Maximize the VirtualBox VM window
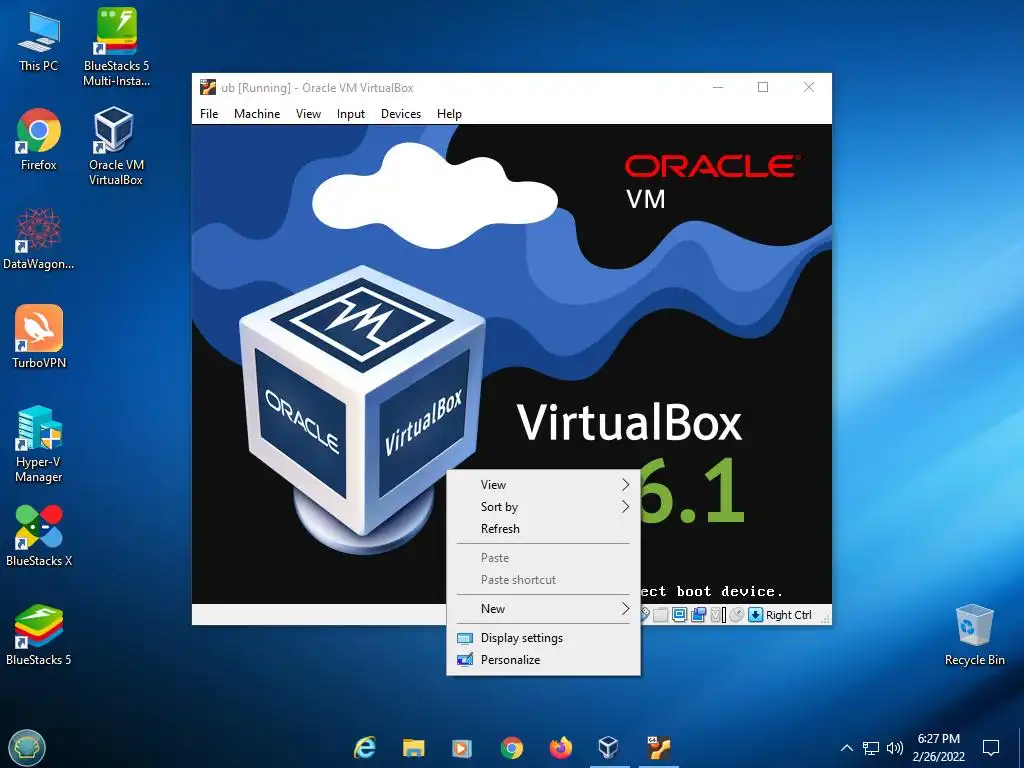Image resolution: width=1024 pixels, height=768 pixels. (763, 88)
